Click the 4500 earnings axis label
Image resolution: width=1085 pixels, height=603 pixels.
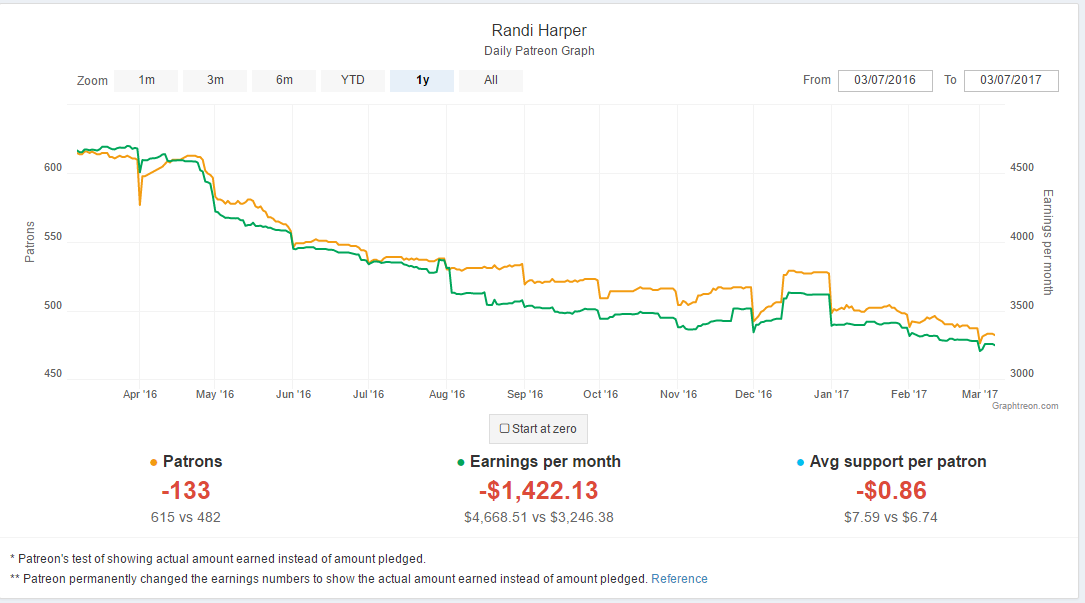[x=1022, y=168]
